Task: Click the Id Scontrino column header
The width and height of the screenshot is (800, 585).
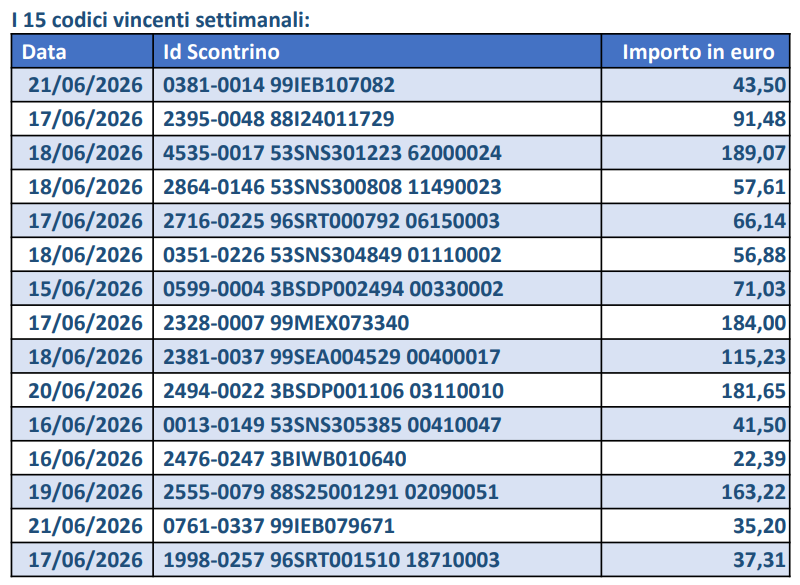Action: (377, 52)
